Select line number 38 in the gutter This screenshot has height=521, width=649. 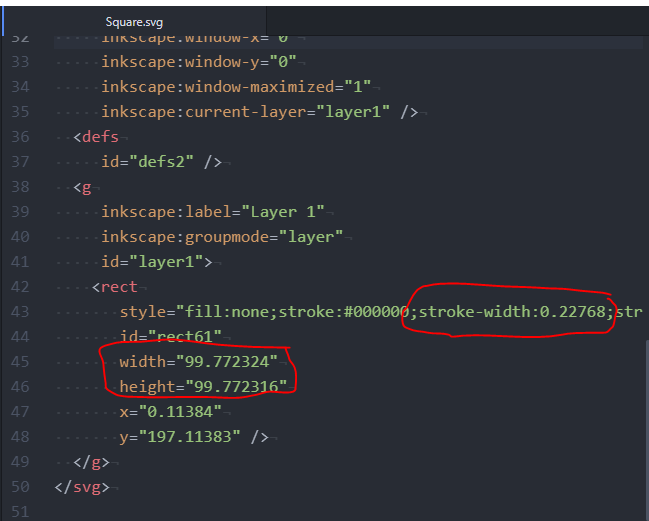[x=20, y=187]
